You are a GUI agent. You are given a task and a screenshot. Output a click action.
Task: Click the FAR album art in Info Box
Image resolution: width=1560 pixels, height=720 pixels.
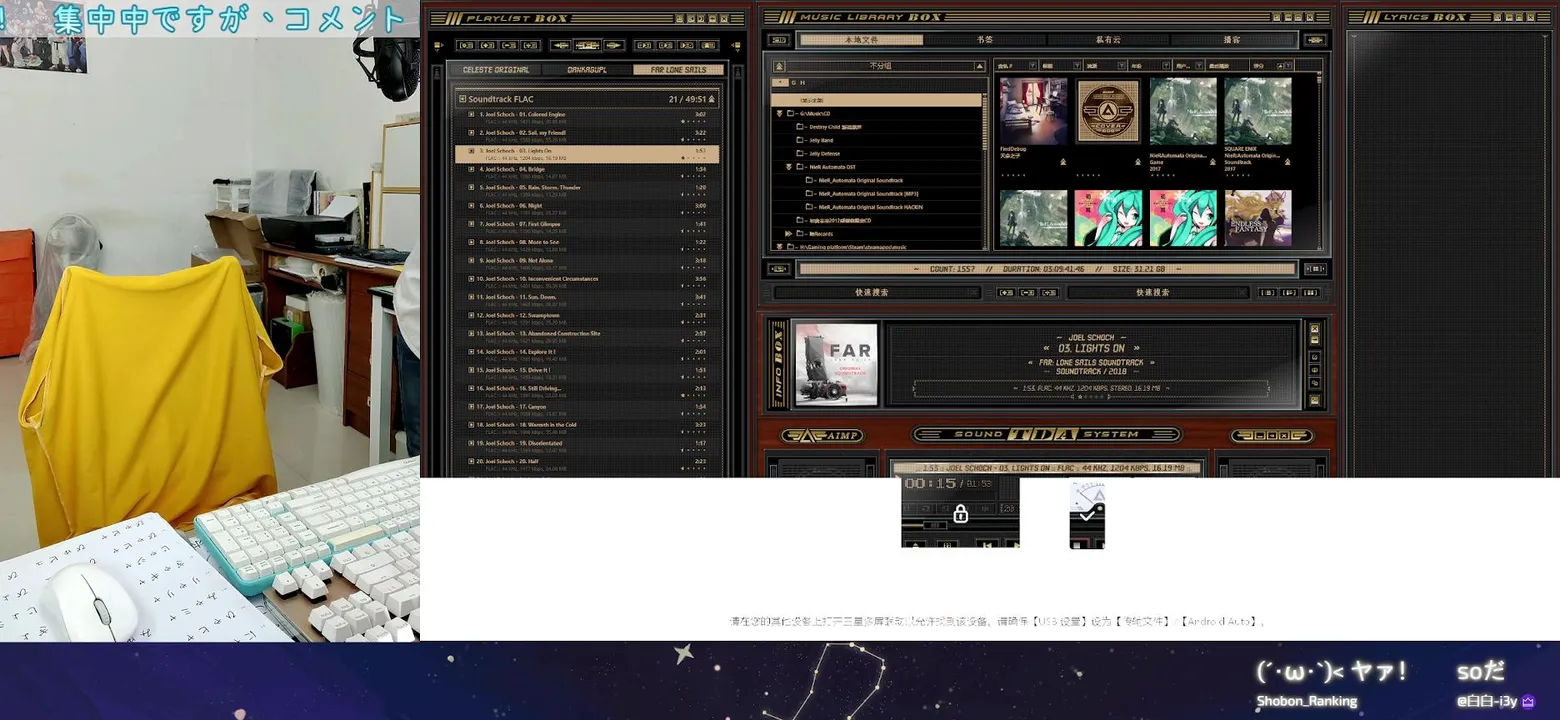pos(836,364)
